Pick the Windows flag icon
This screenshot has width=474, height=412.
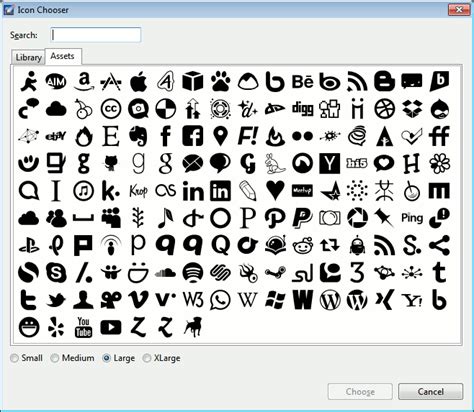pyautogui.click(x=275, y=300)
